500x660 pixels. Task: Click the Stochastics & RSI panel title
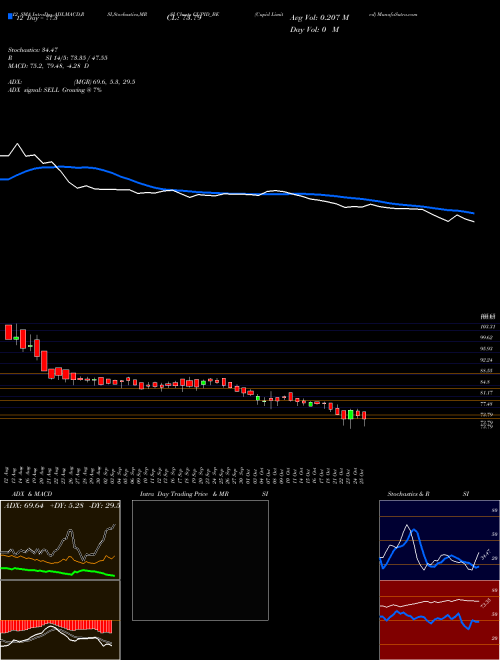click(x=428, y=494)
